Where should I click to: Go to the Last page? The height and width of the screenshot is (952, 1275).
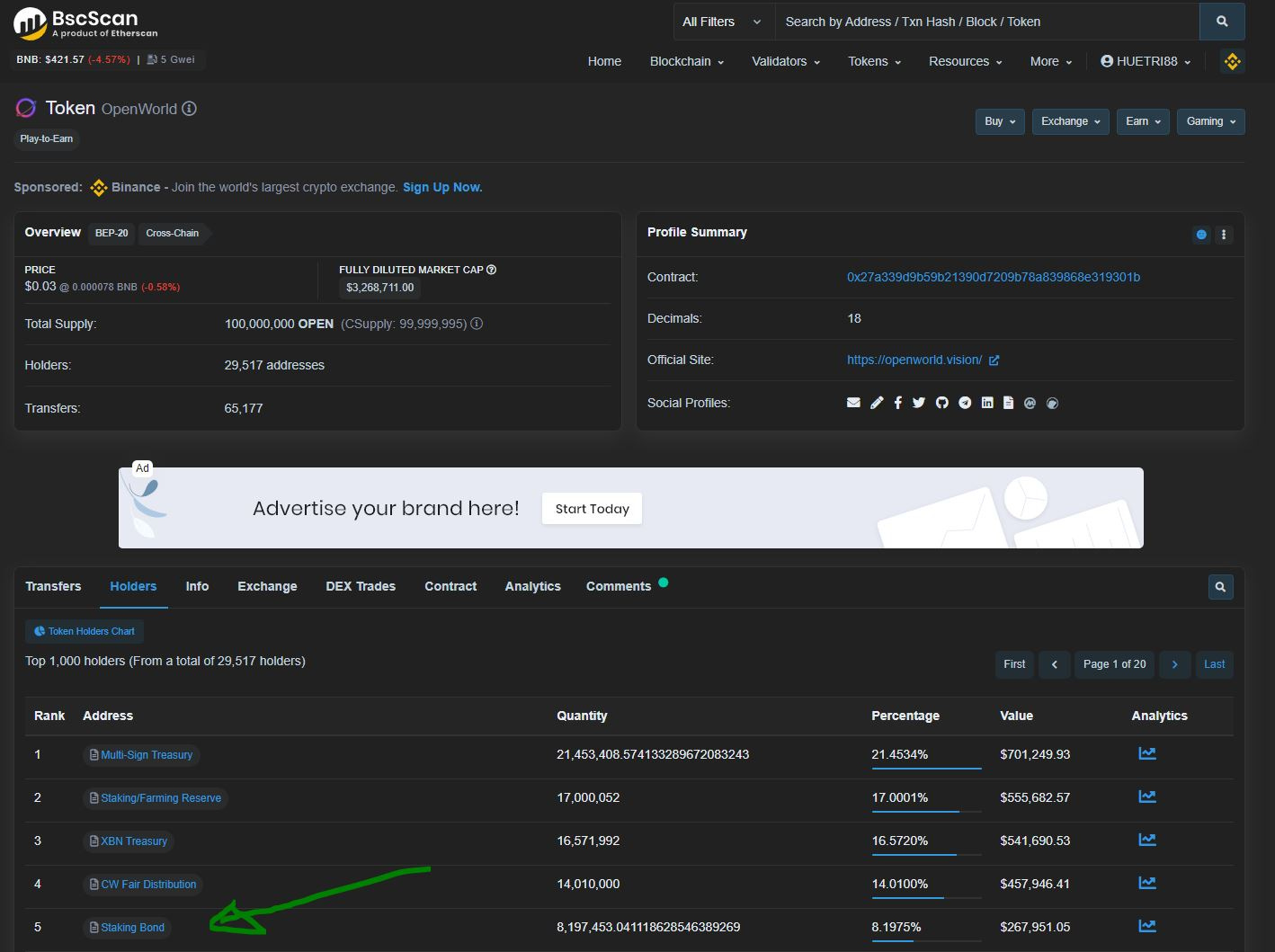[x=1214, y=664]
